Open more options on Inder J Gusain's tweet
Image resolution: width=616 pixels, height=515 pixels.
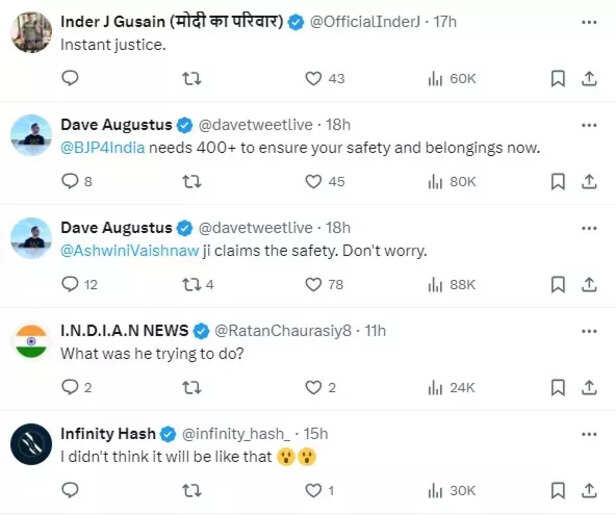click(x=589, y=21)
